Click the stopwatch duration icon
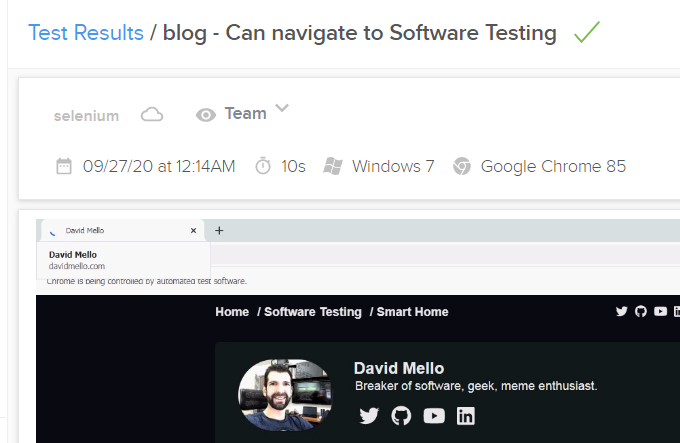Screen dimensions: 680x443 click(x=263, y=166)
